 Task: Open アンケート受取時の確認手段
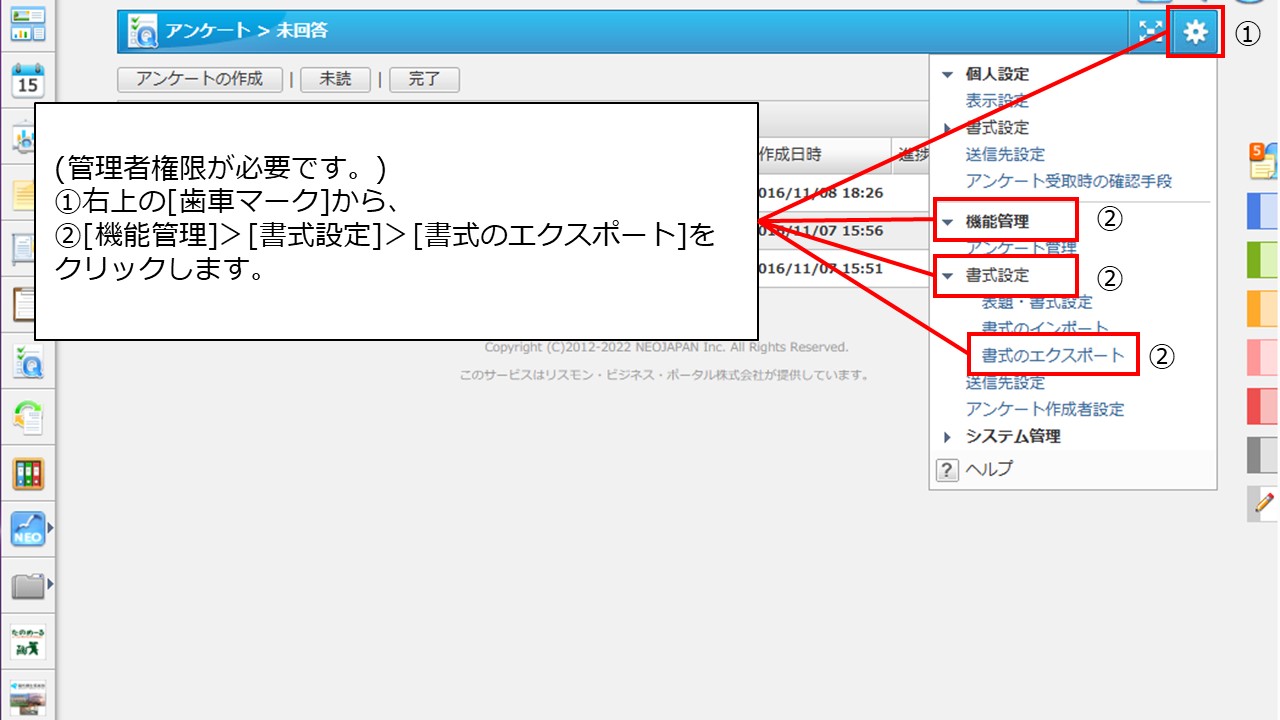click(x=1069, y=181)
